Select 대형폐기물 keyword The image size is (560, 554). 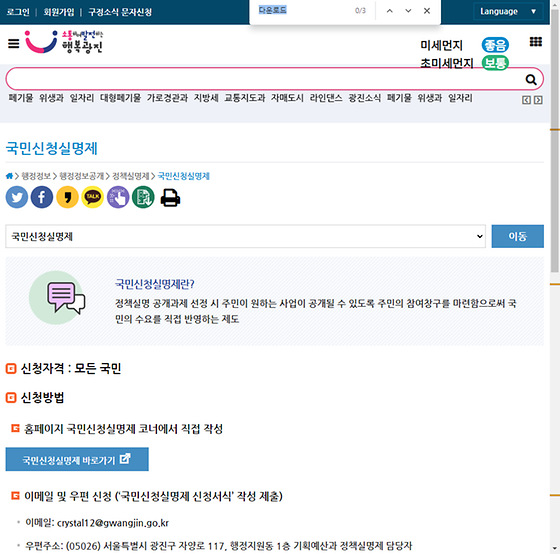[120, 98]
